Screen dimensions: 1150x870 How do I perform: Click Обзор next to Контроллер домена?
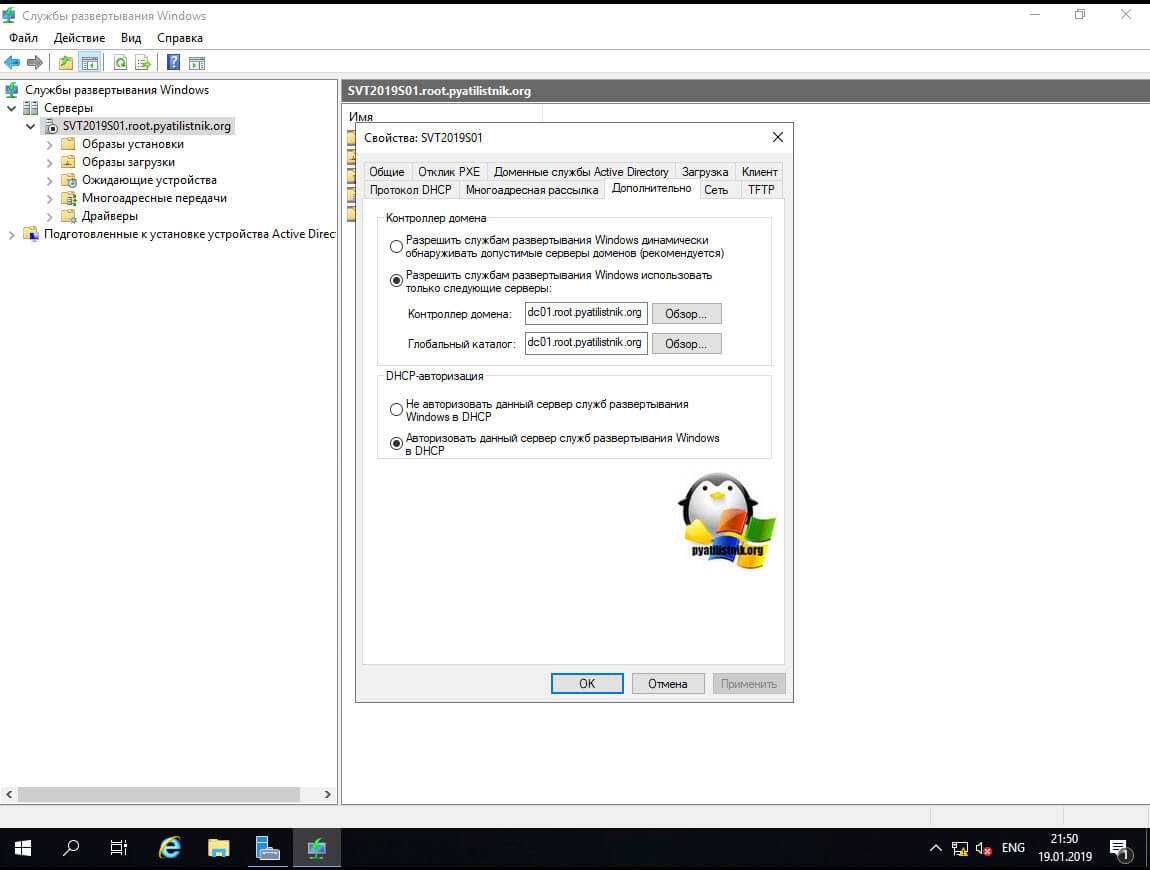(x=686, y=314)
